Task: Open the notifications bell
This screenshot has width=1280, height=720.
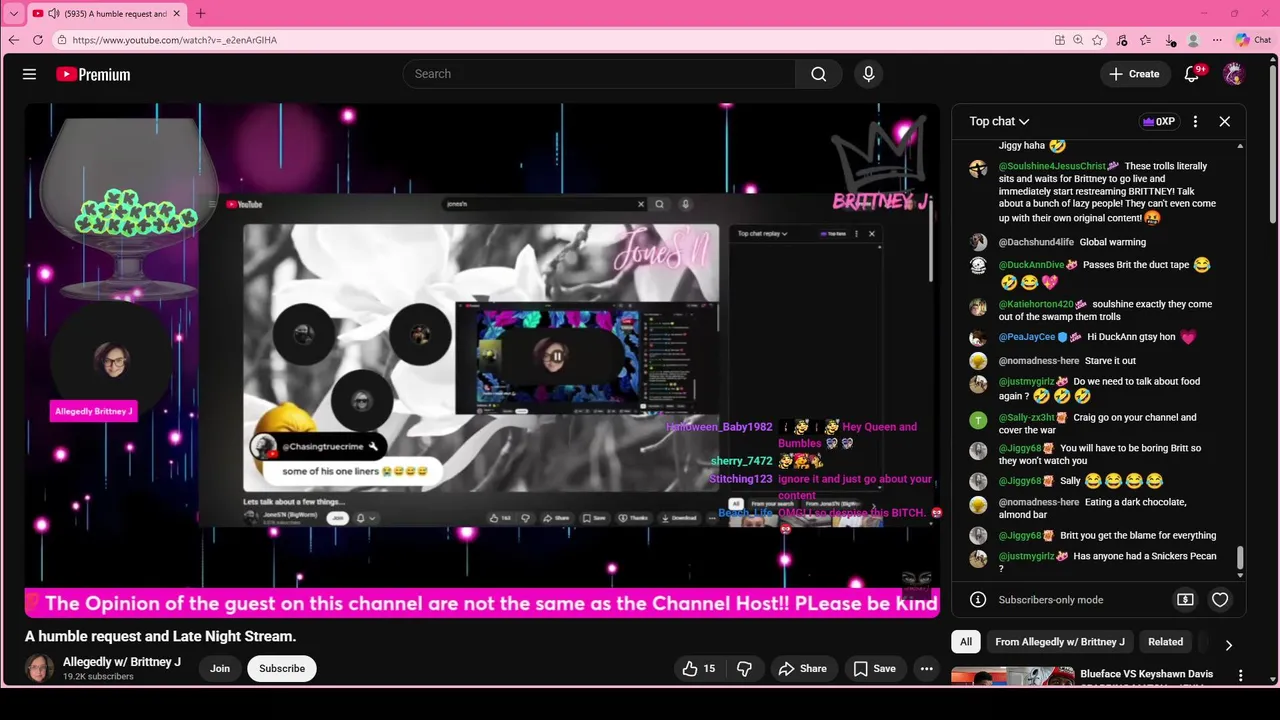Action: (x=1192, y=74)
